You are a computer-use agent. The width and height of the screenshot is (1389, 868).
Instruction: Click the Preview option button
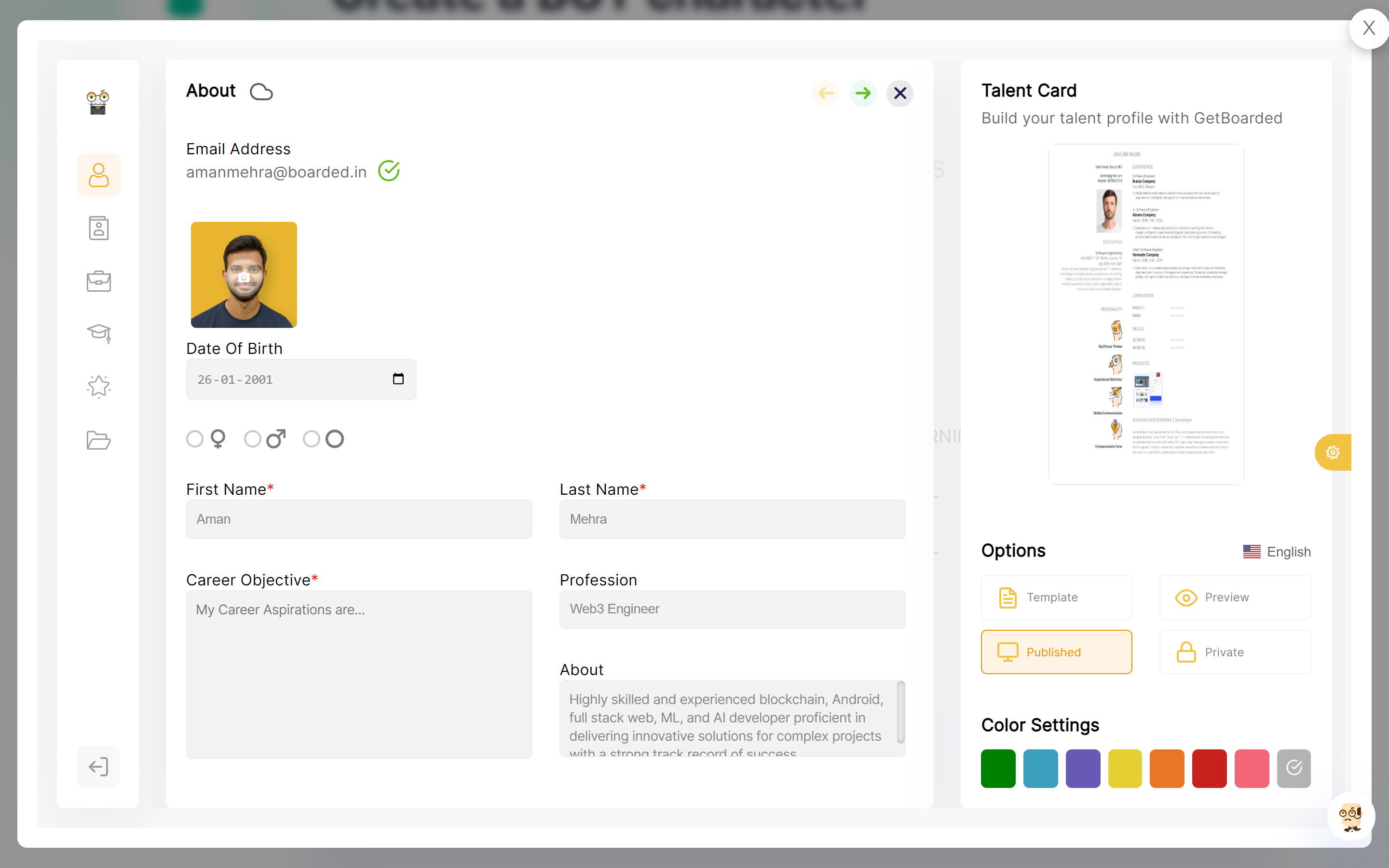click(x=1235, y=597)
